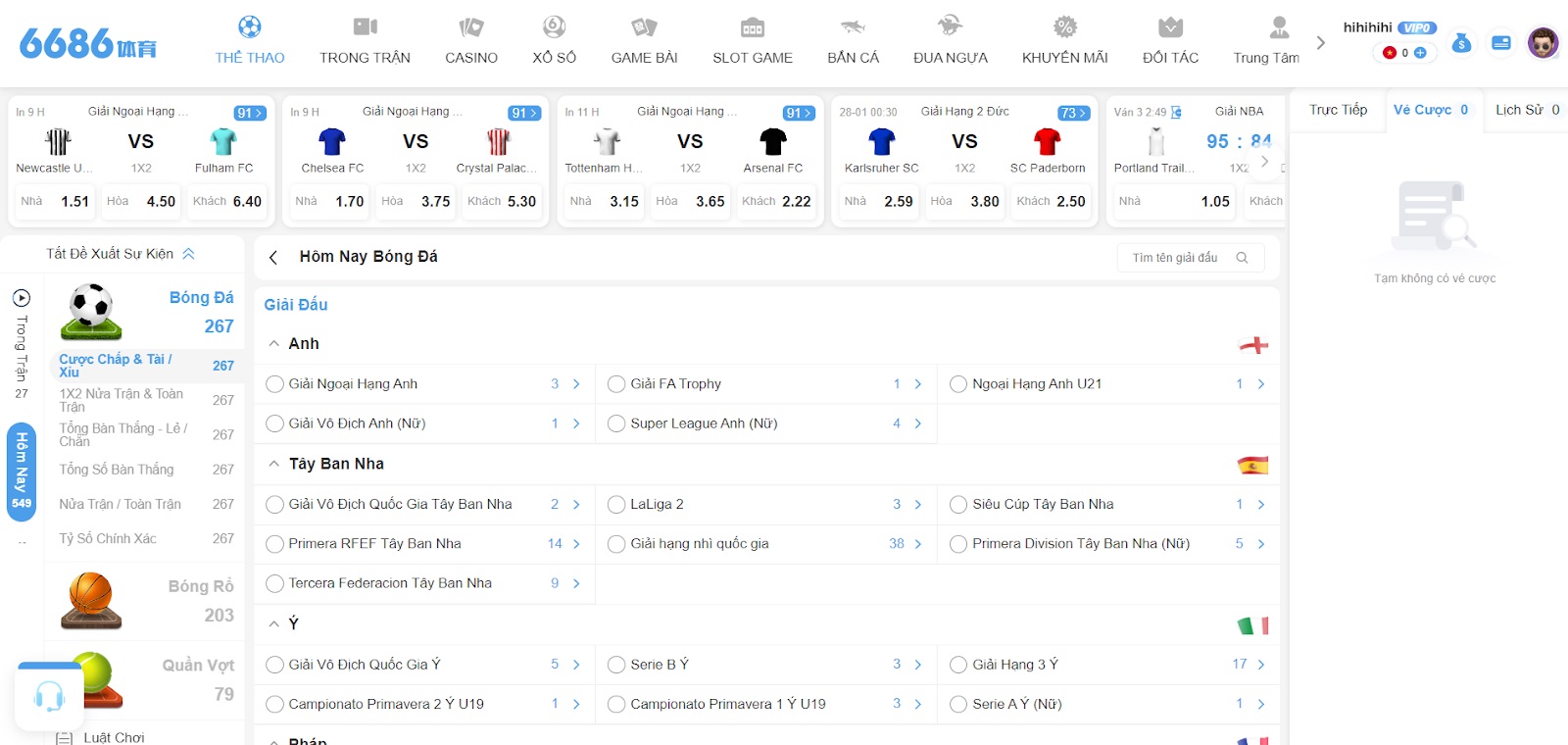Select the Ngoại Hạng Anh U21 radio button
The image size is (1568, 745).
[958, 384]
